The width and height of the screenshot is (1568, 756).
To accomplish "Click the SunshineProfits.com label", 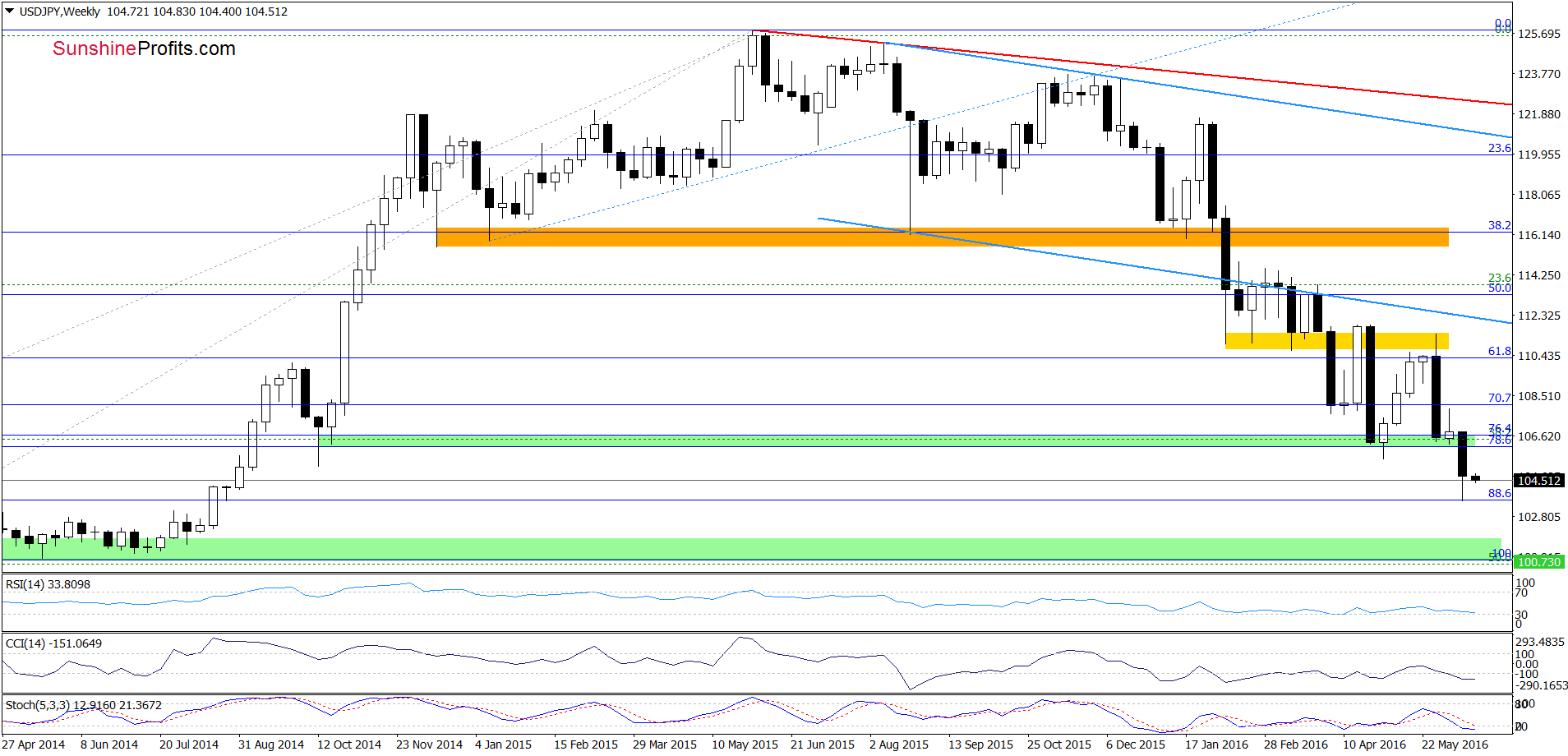I will (144, 48).
